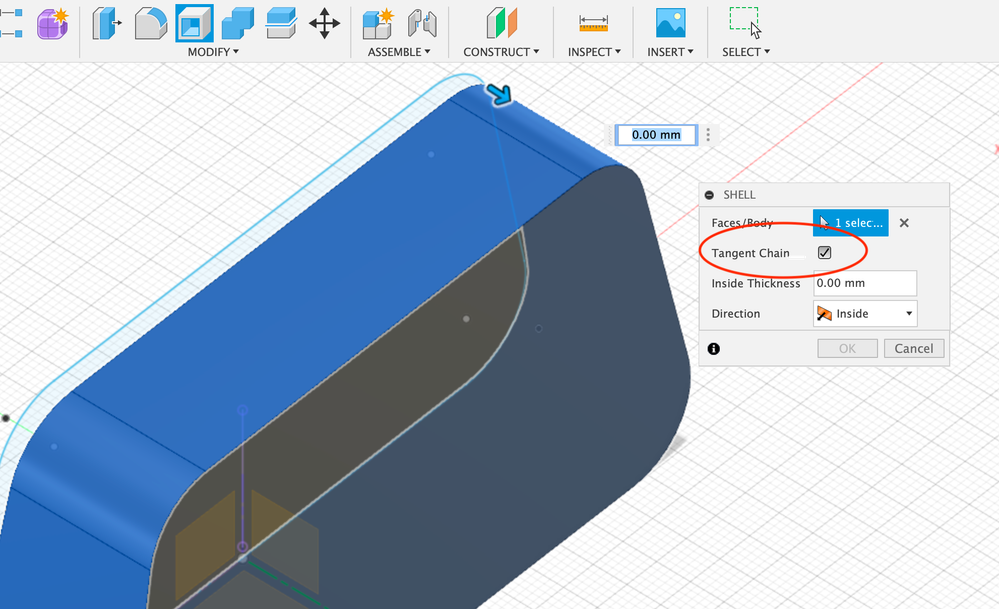Click the 'Direction' label text

tap(736, 313)
